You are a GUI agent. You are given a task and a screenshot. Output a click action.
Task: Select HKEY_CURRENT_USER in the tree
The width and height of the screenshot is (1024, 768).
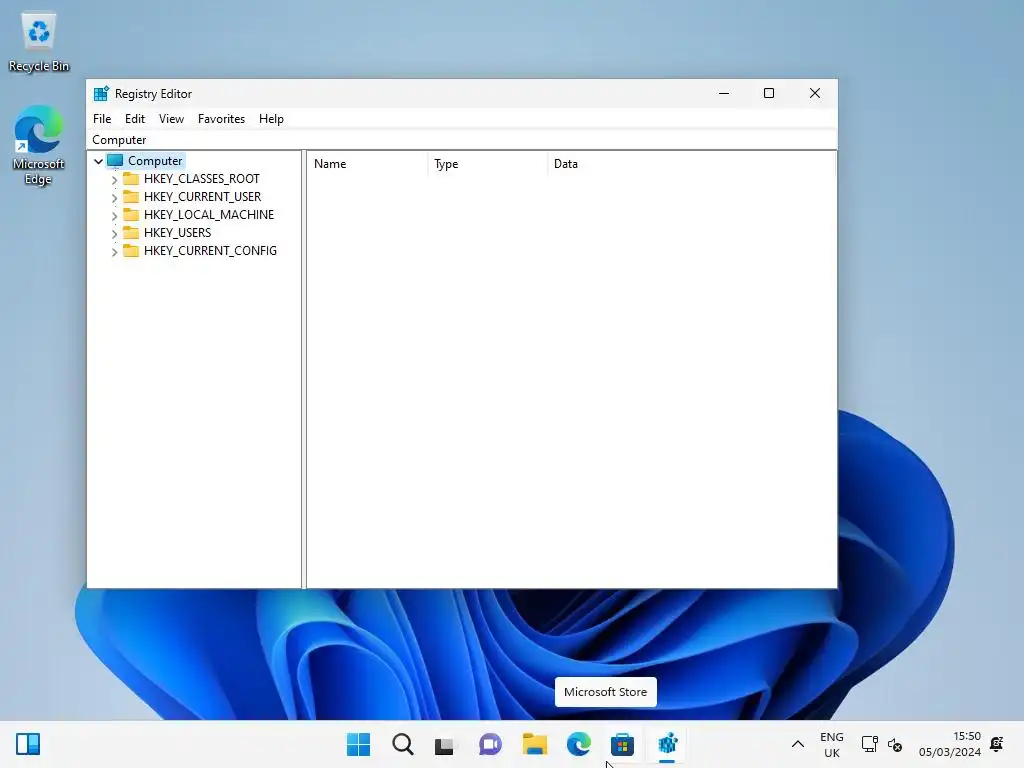pyautogui.click(x=202, y=197)
